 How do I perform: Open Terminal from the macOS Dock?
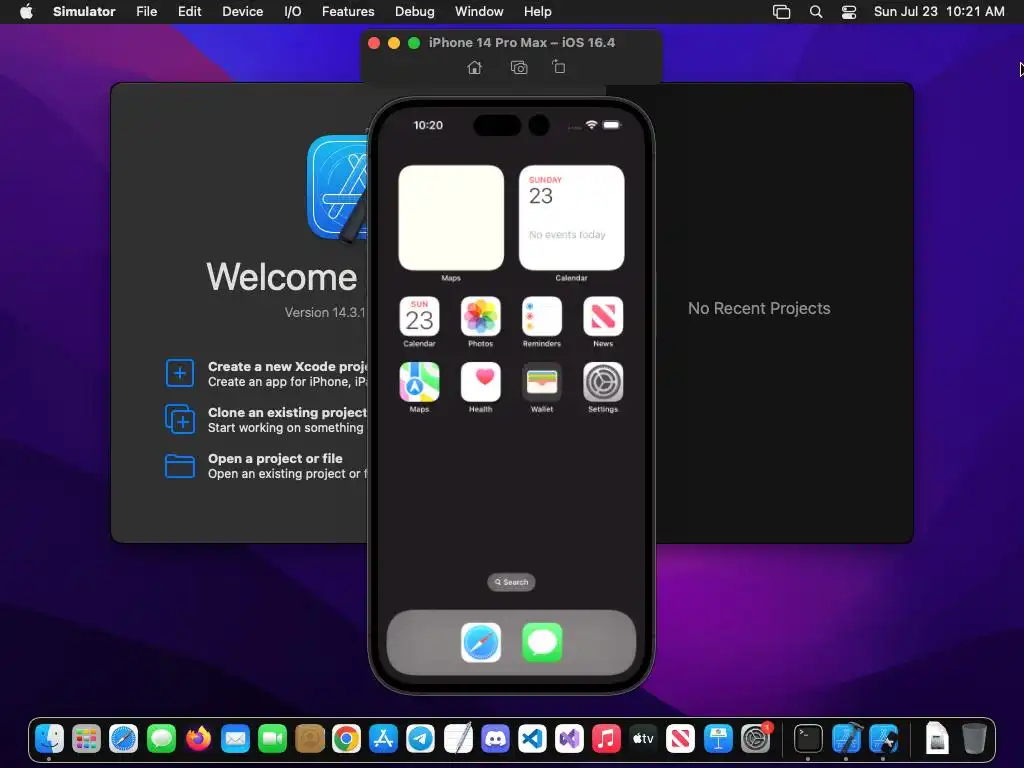coord(808,739)
